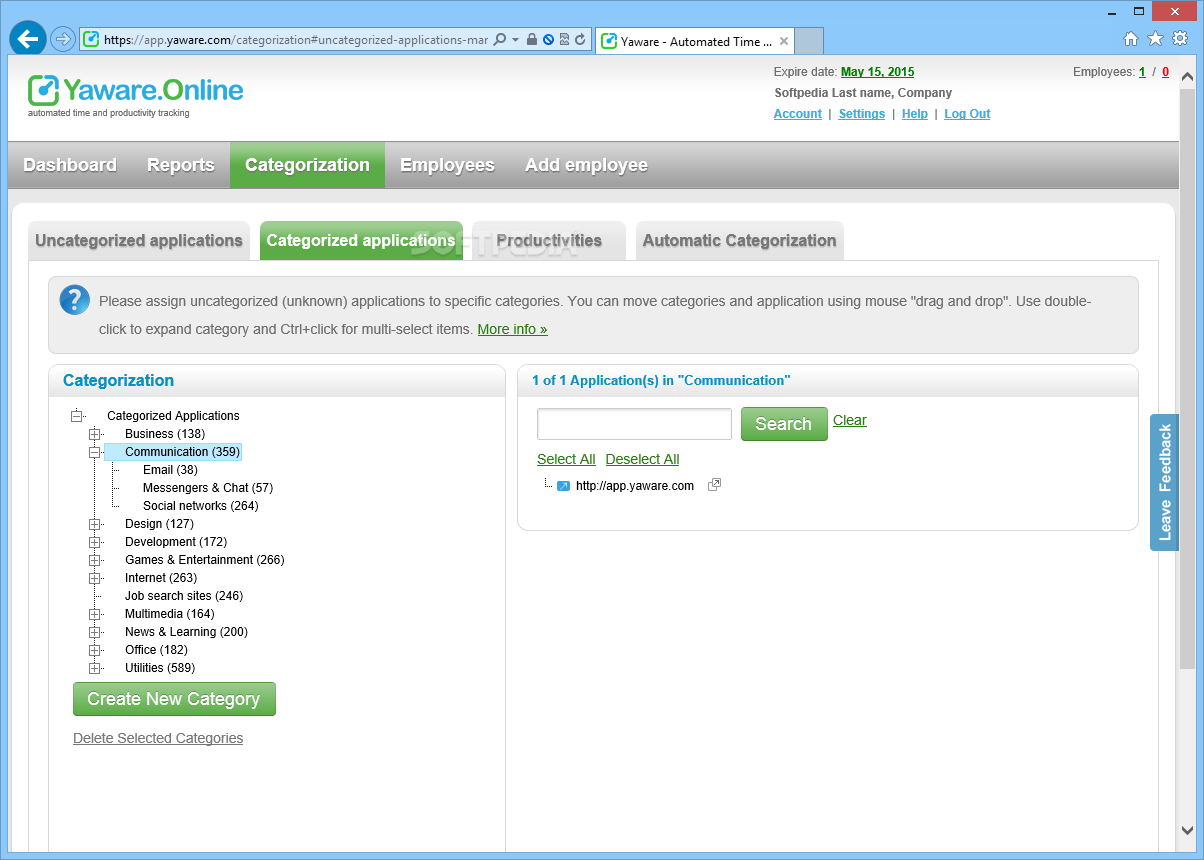Click the May 15, 2015 expire date link
This screenshot has height=860, width=1204.
(x=878, y=72)
